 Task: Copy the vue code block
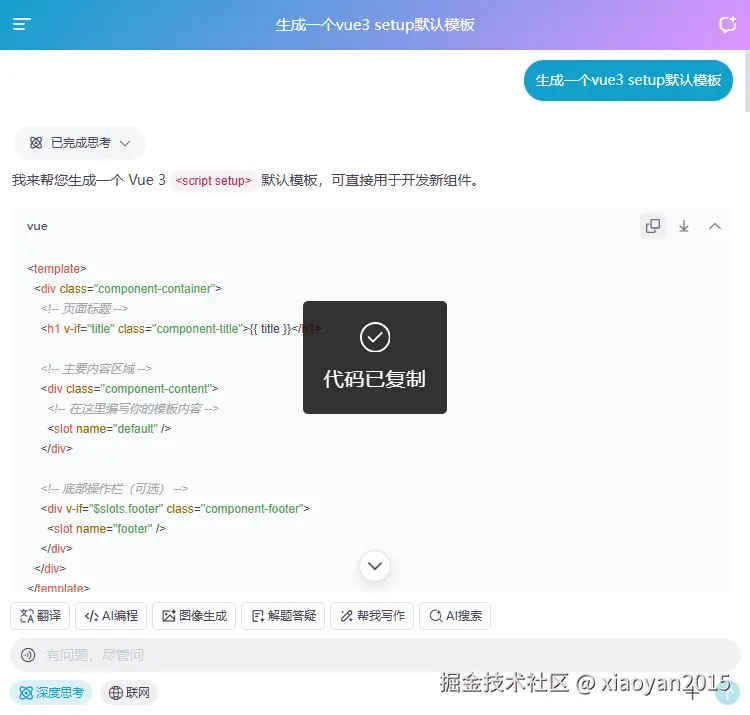pos(653,226)
